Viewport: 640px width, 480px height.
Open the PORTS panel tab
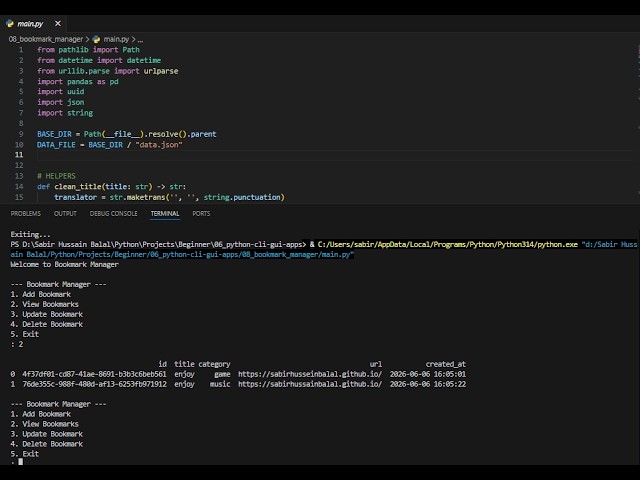201,213
